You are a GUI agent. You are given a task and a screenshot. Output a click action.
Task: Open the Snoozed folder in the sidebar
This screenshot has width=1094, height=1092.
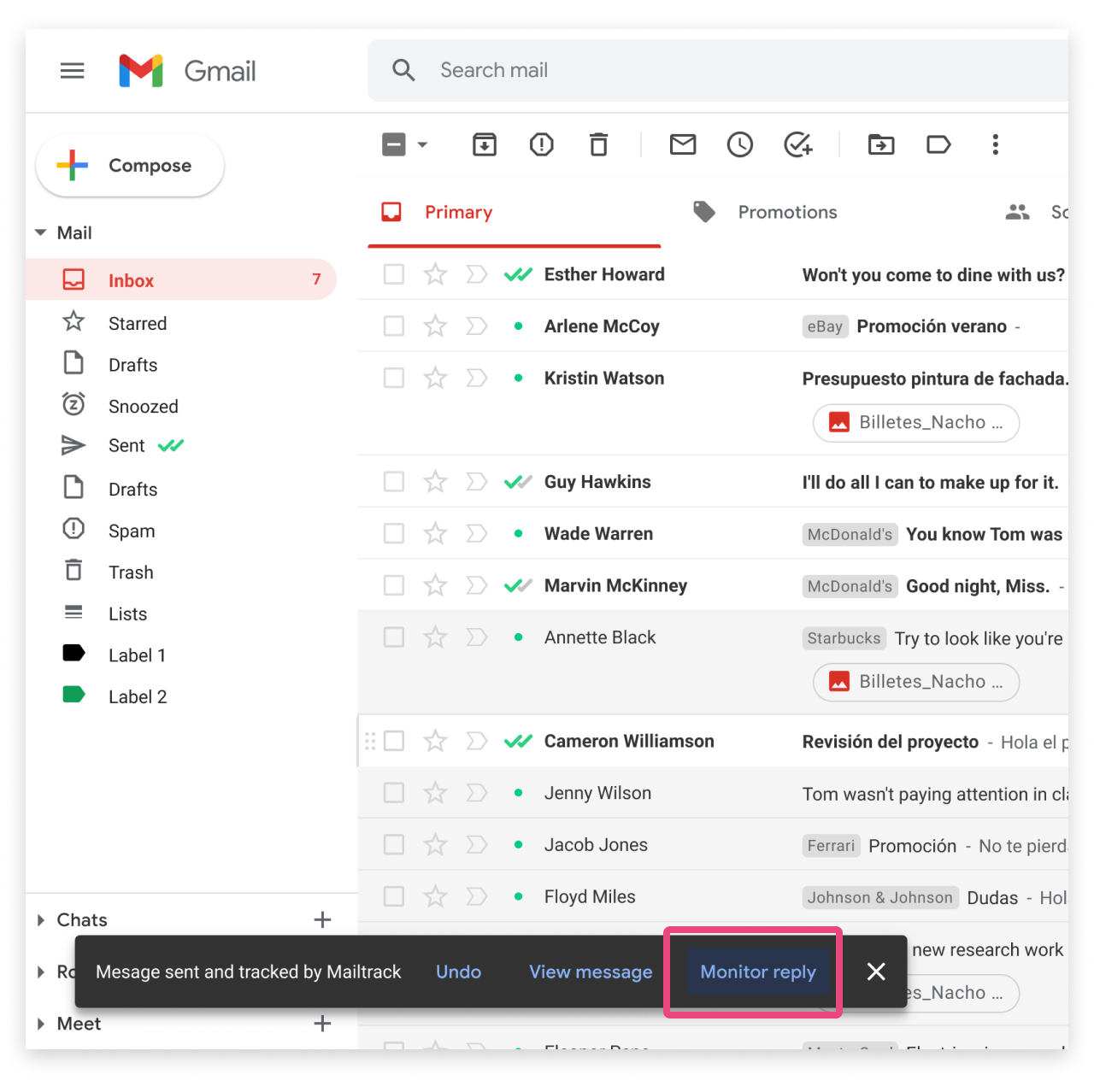click(143, 407)
